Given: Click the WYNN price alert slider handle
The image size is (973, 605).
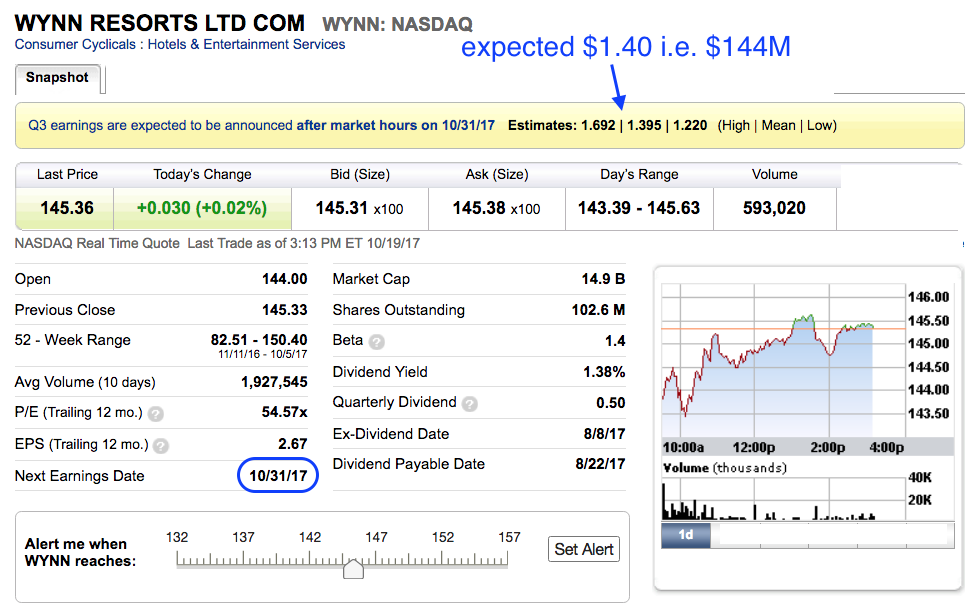Looking at the screenshot, I should click(353, 568).
